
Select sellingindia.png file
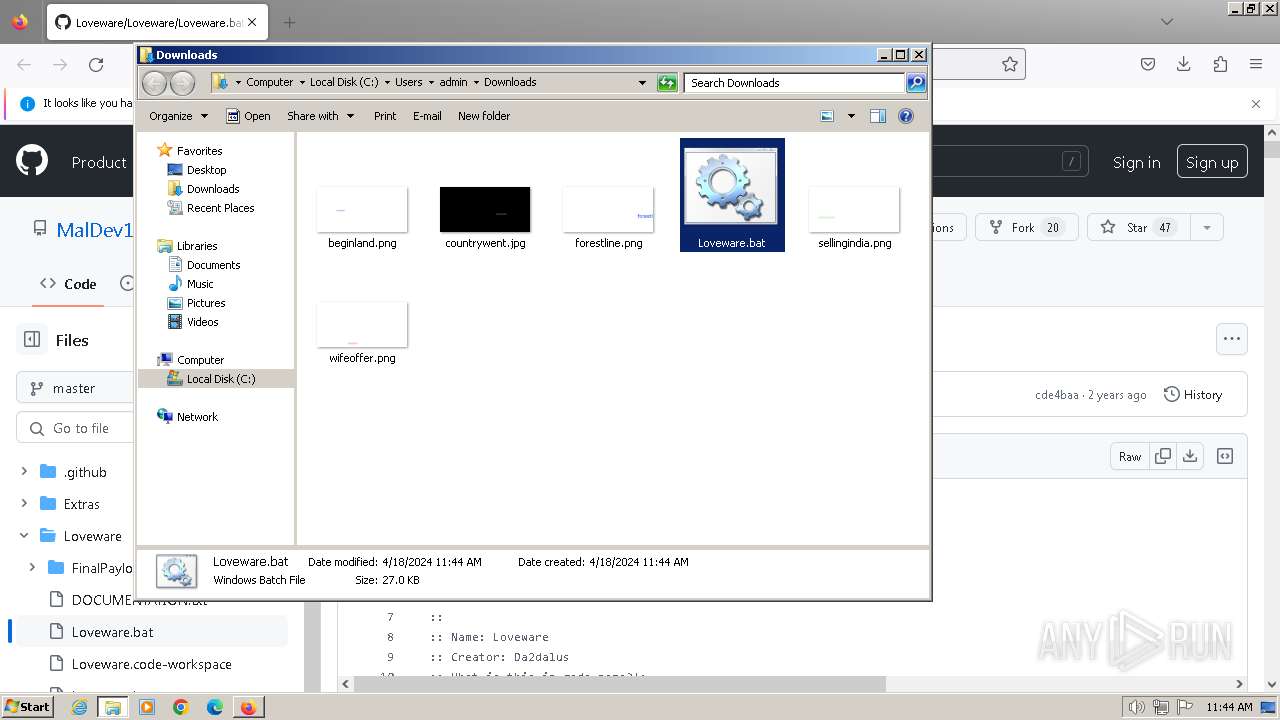point(854,217)
